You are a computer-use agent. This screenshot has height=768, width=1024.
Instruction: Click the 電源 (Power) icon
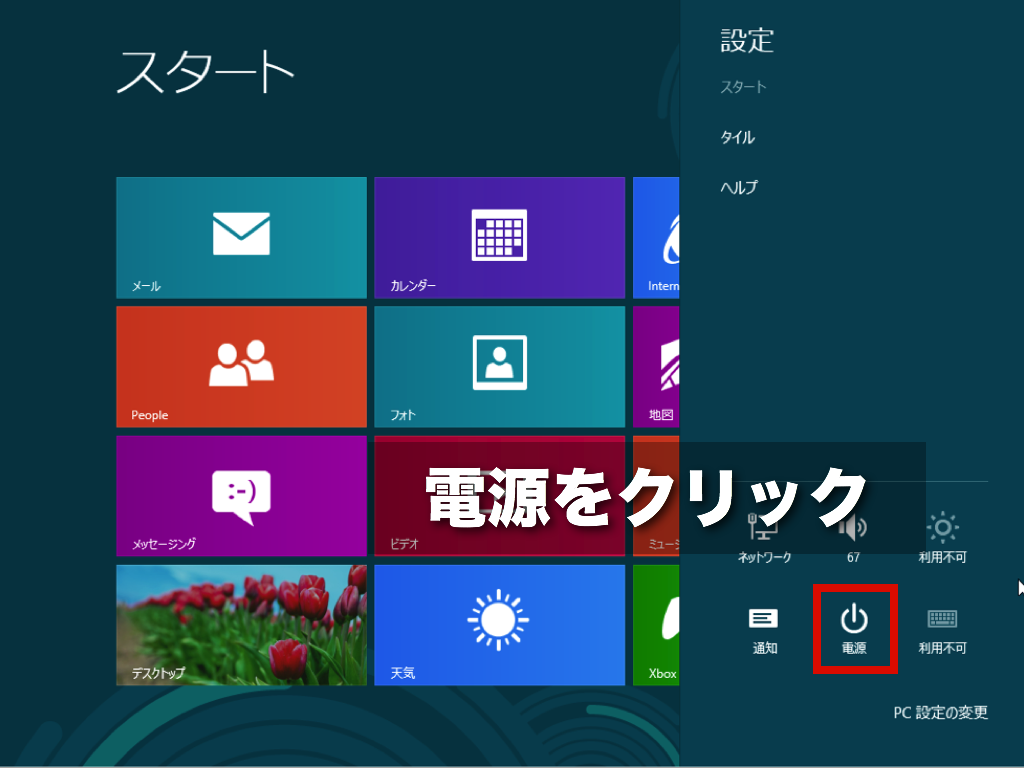point(854,628)
